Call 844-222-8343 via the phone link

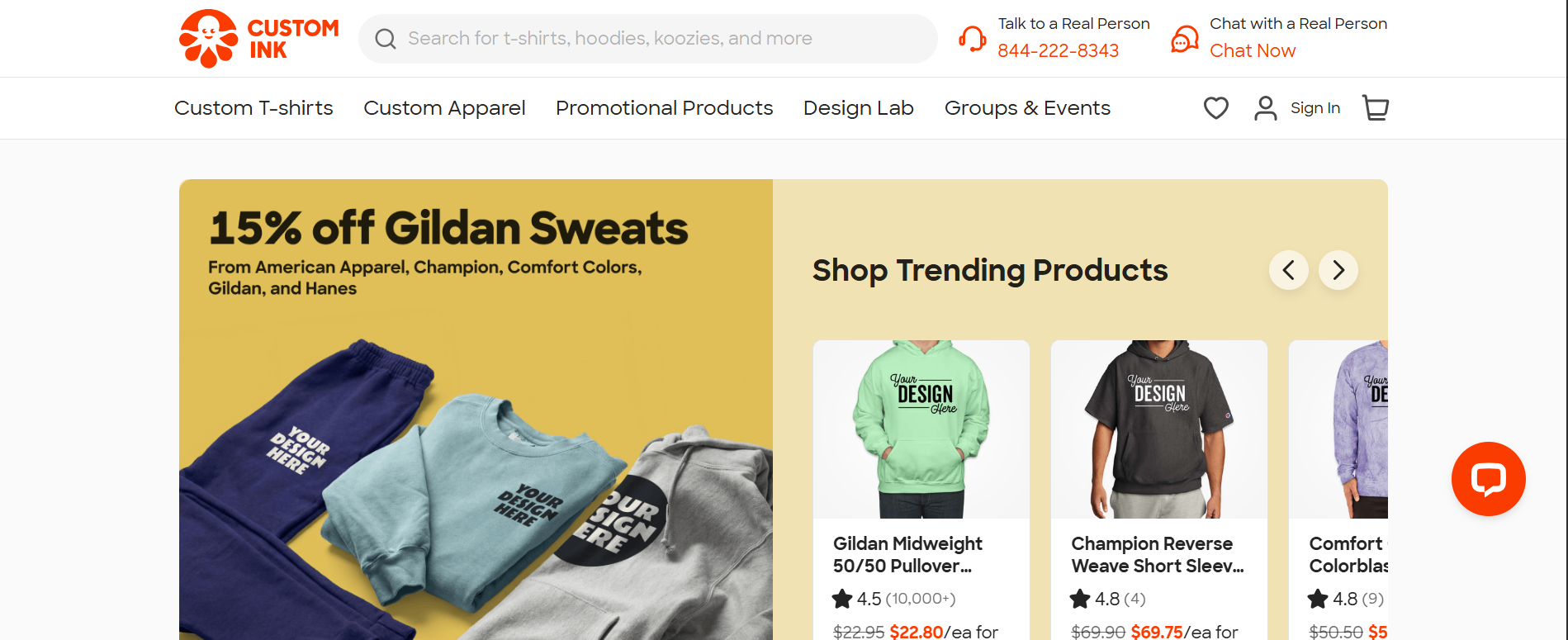1058,50
